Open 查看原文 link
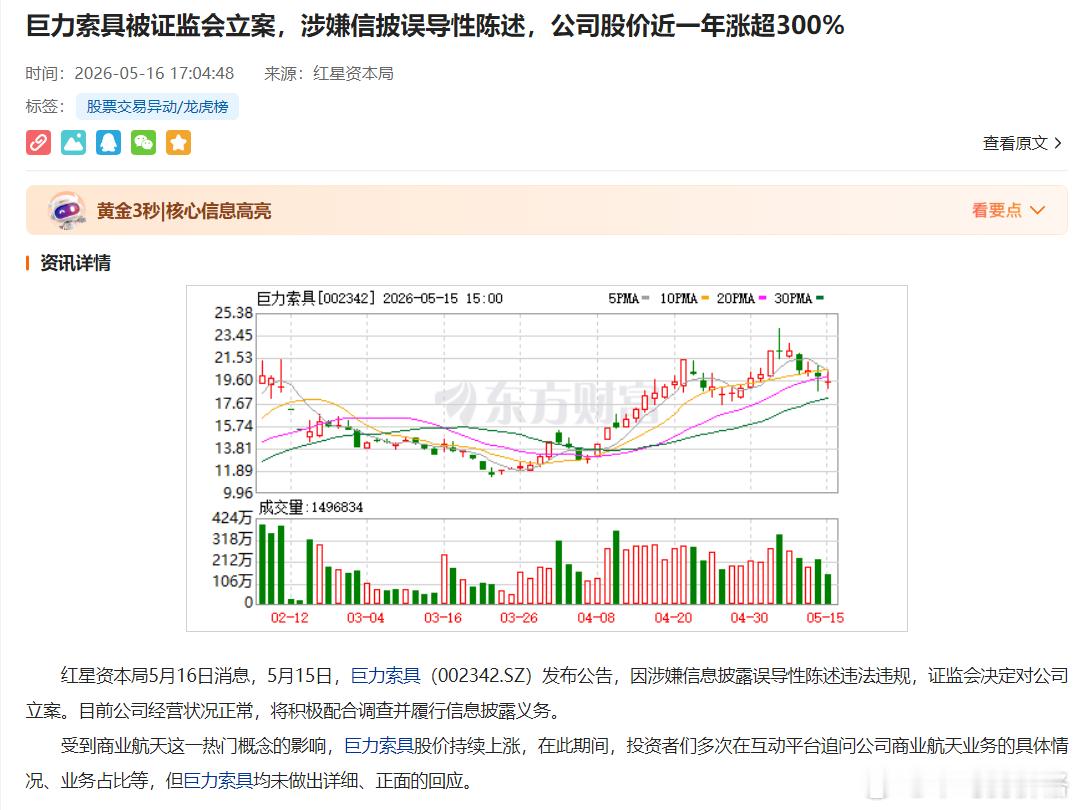 pos(1022,143)
